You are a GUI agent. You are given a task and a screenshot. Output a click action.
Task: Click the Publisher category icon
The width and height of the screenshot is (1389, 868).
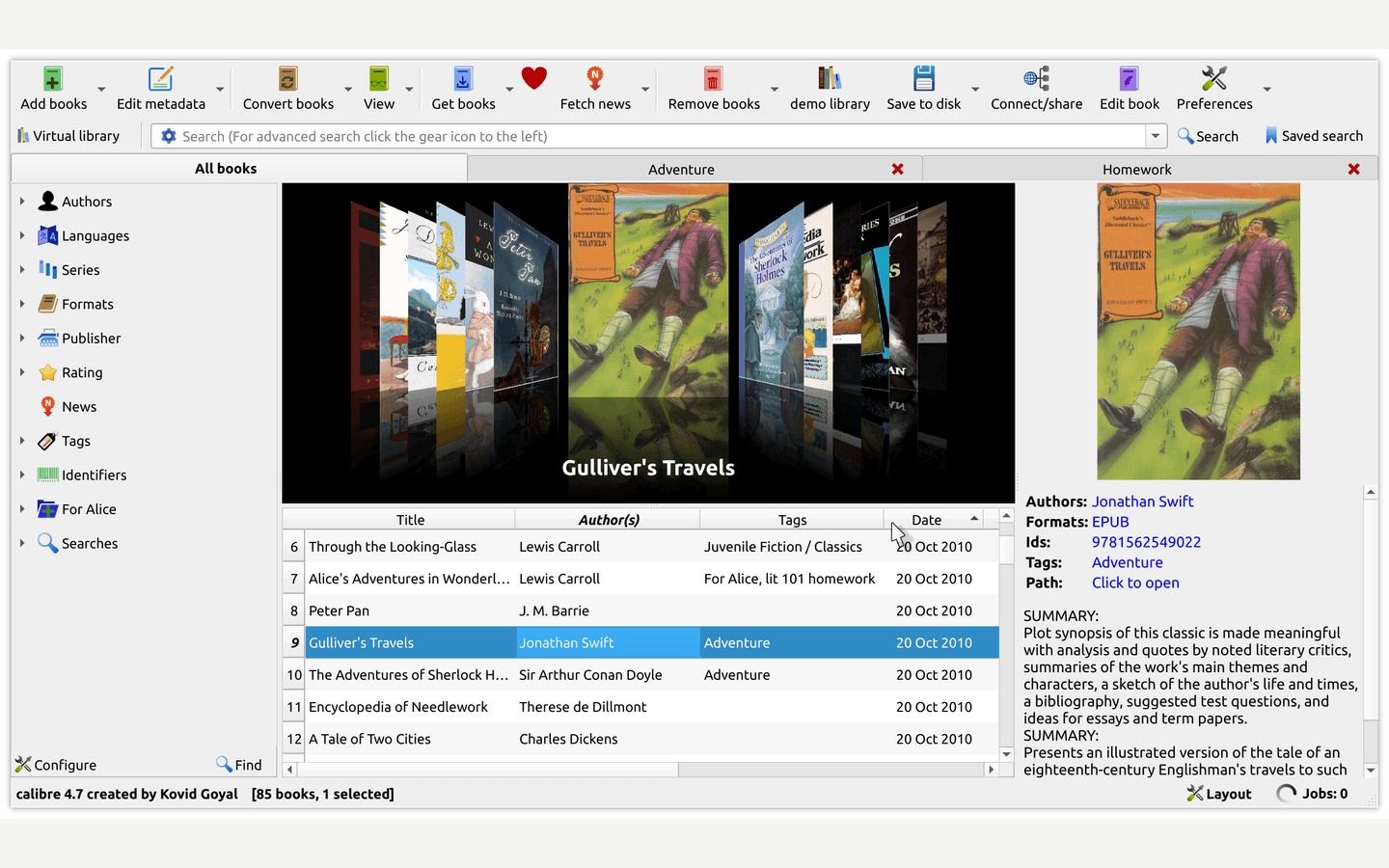tap(47, 339)
